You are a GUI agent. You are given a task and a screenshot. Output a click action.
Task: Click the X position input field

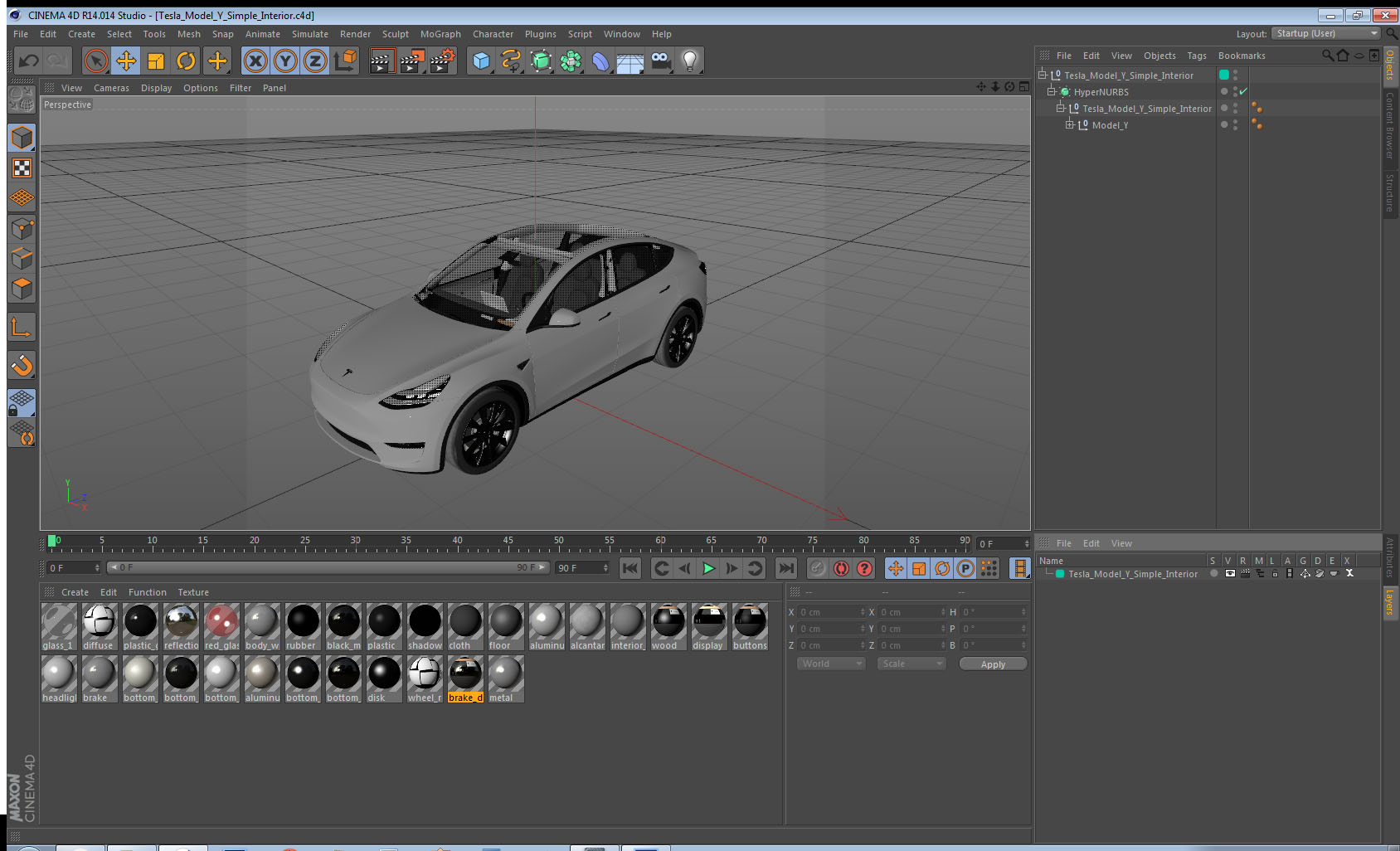pyautogui.click(x=831, y=612)
